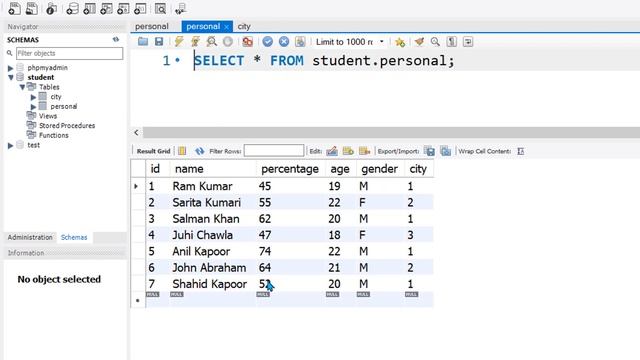Click the Filter objects search field

click(69, 53)
